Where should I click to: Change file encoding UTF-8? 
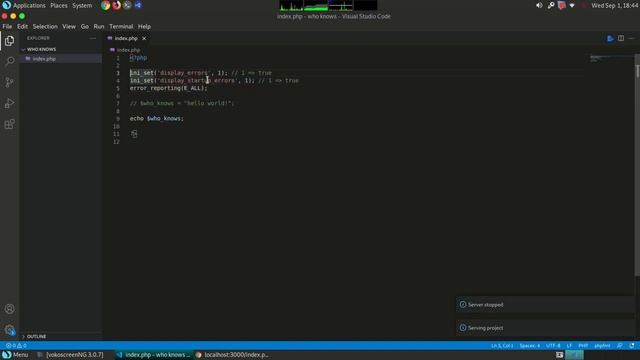click(x=553, y=346)
